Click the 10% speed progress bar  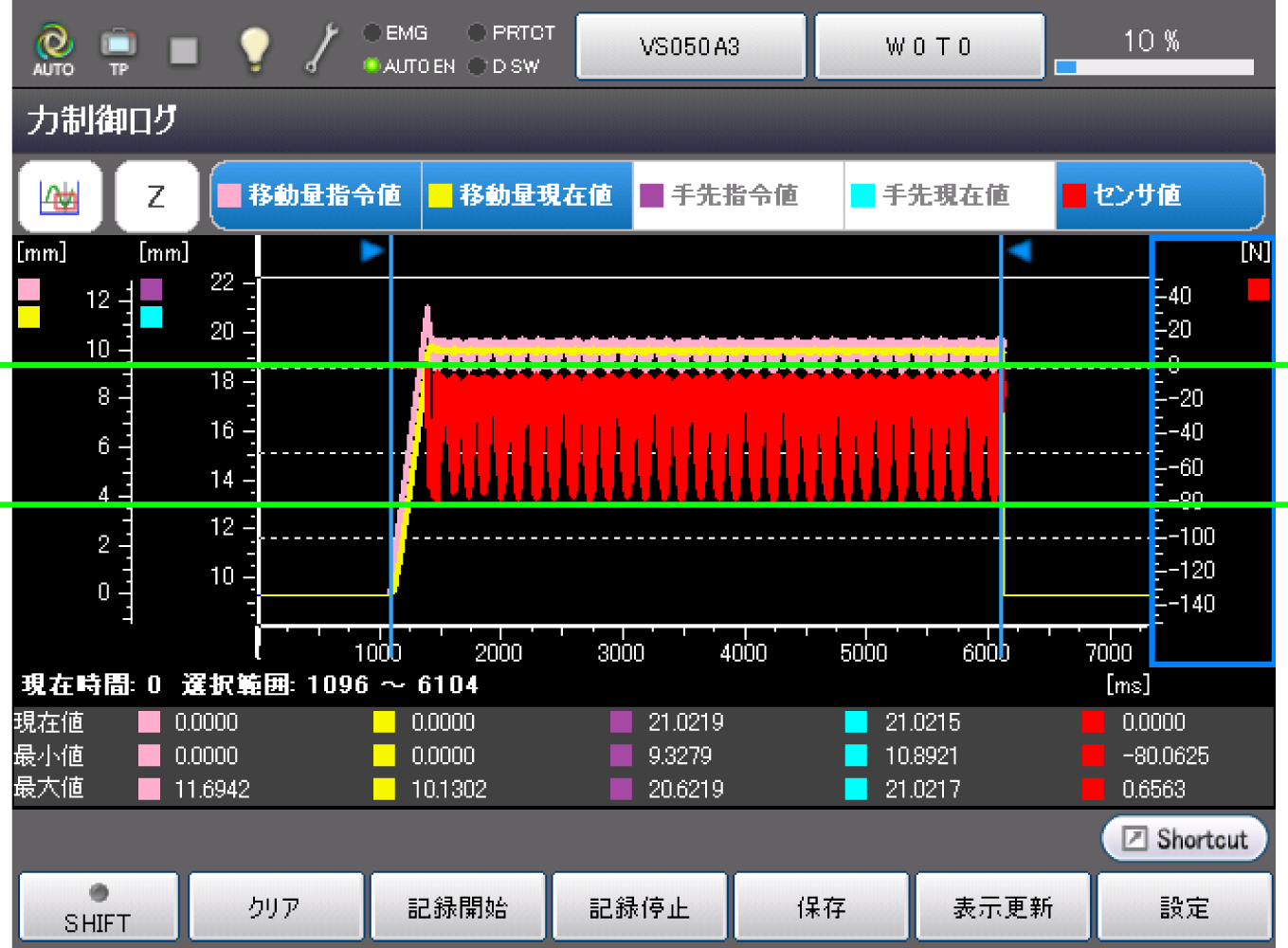click(x=1153, y=67)
